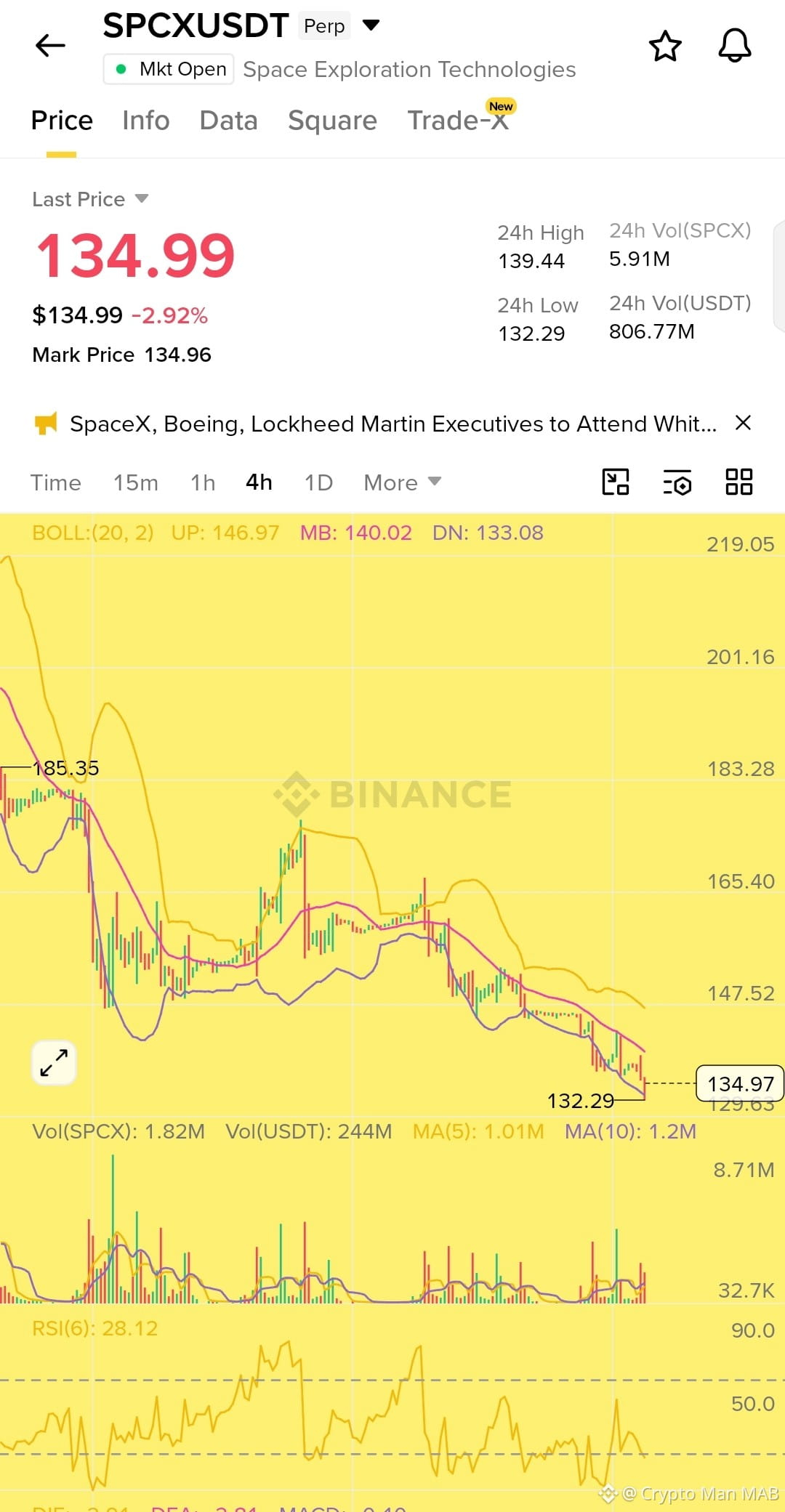Tap the MA(10): 1.2M volume label
Viewport: 785px width, 1512px height.
[x=630, y=1131]
